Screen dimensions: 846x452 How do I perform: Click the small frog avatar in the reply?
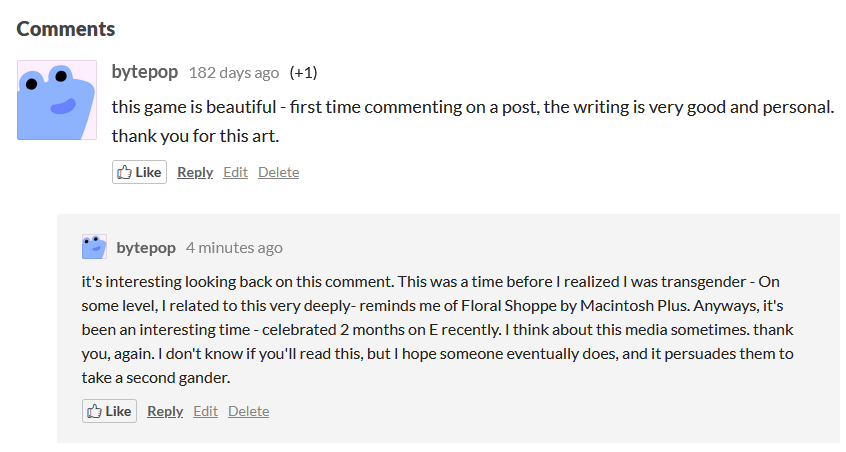[94, 247]
